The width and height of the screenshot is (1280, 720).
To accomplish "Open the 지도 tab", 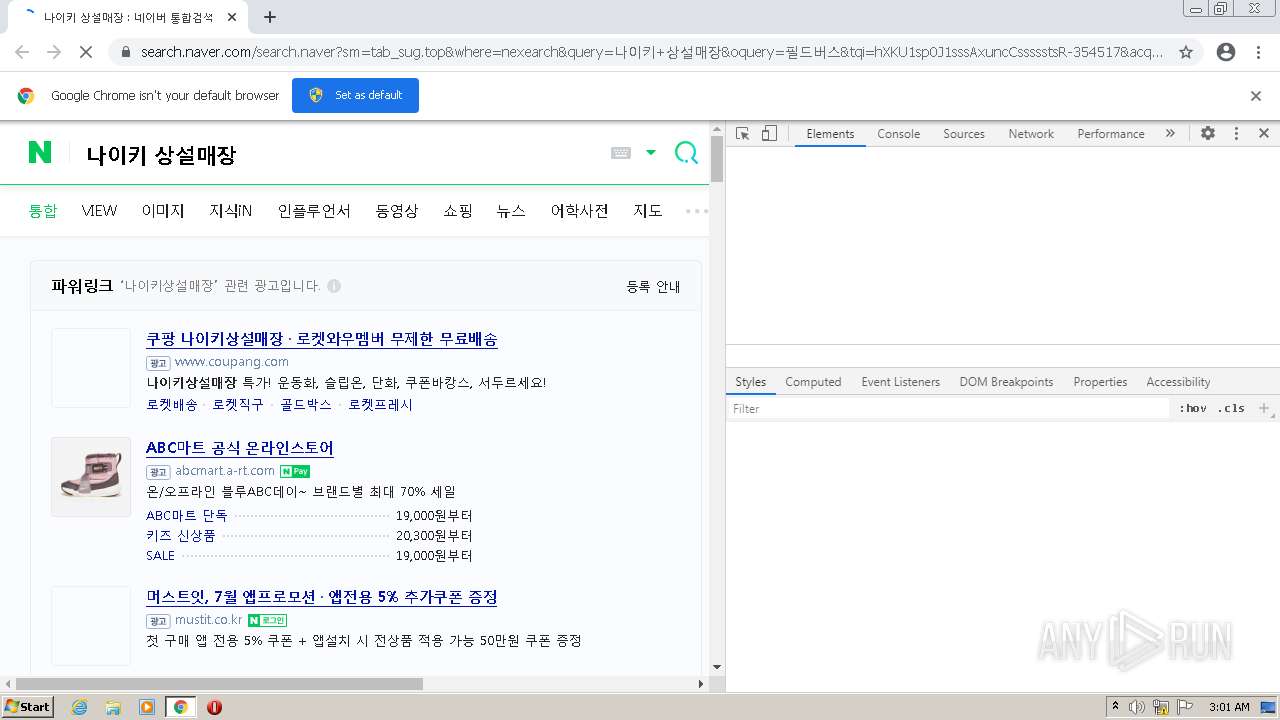I will 648,211.
